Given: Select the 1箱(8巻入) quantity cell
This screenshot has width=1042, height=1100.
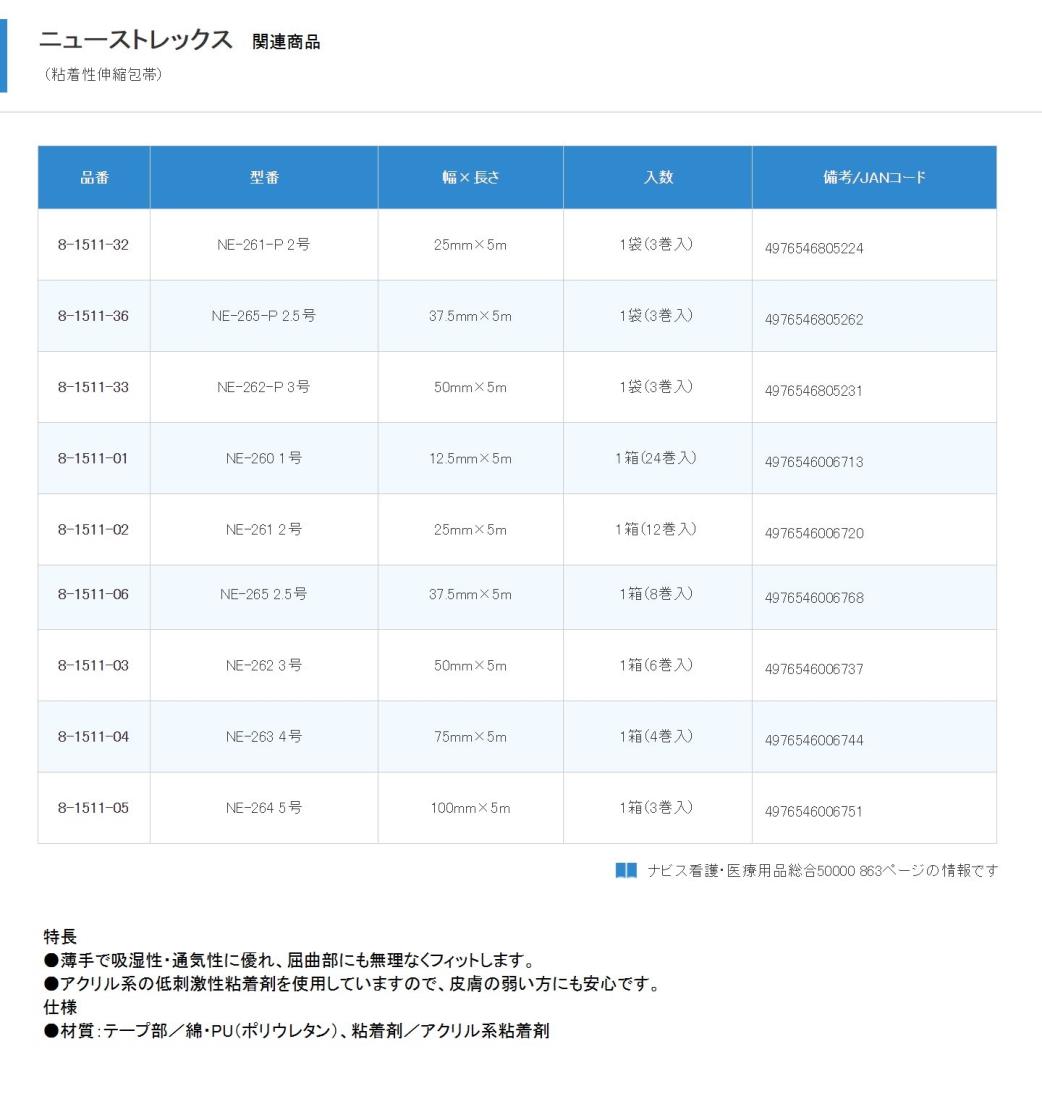Looking at the screenshot, I should (657, 594).
